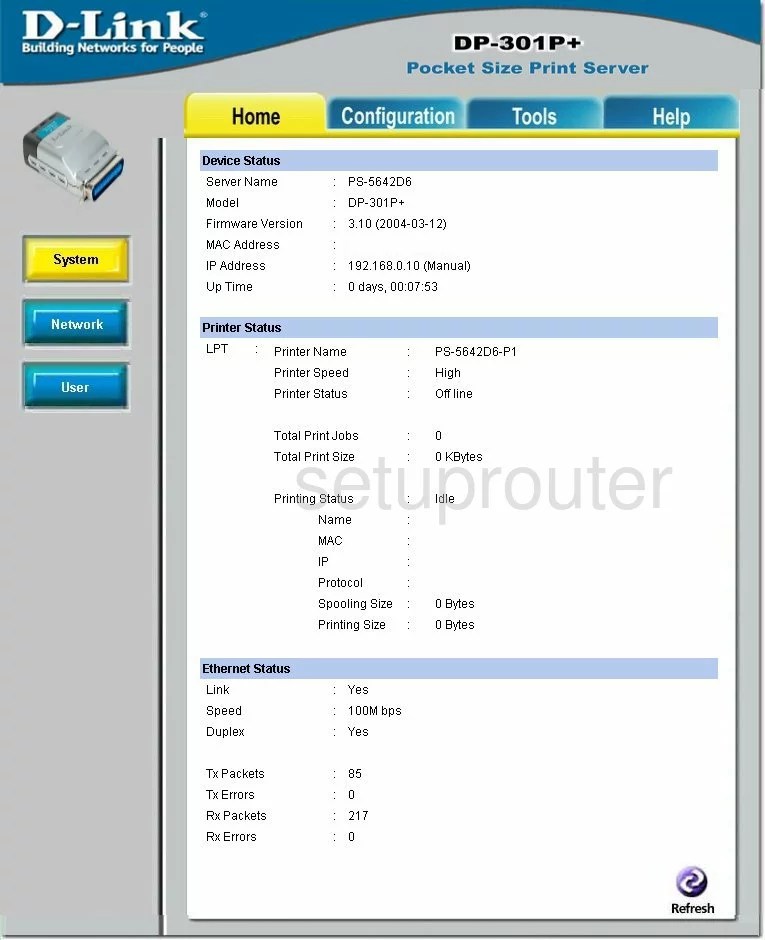Open the Tools tab
This screenshot has width=765, height=940.
click(534, 116)
